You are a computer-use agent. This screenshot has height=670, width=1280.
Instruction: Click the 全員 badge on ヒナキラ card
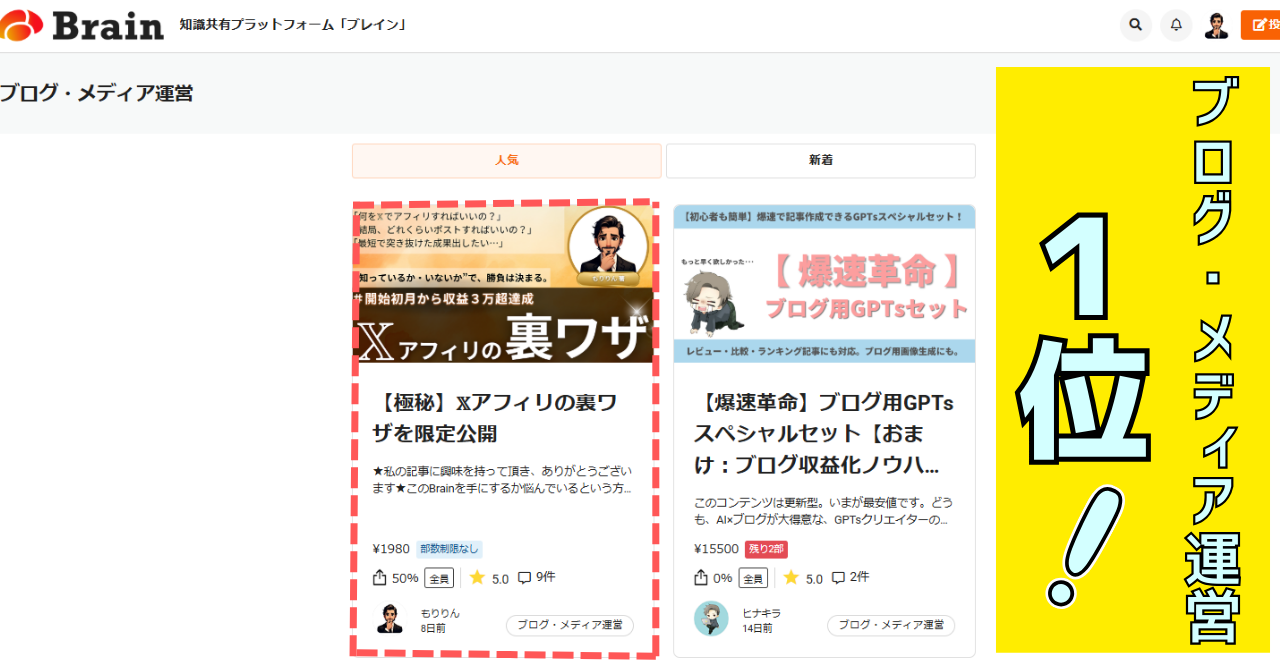753,578
